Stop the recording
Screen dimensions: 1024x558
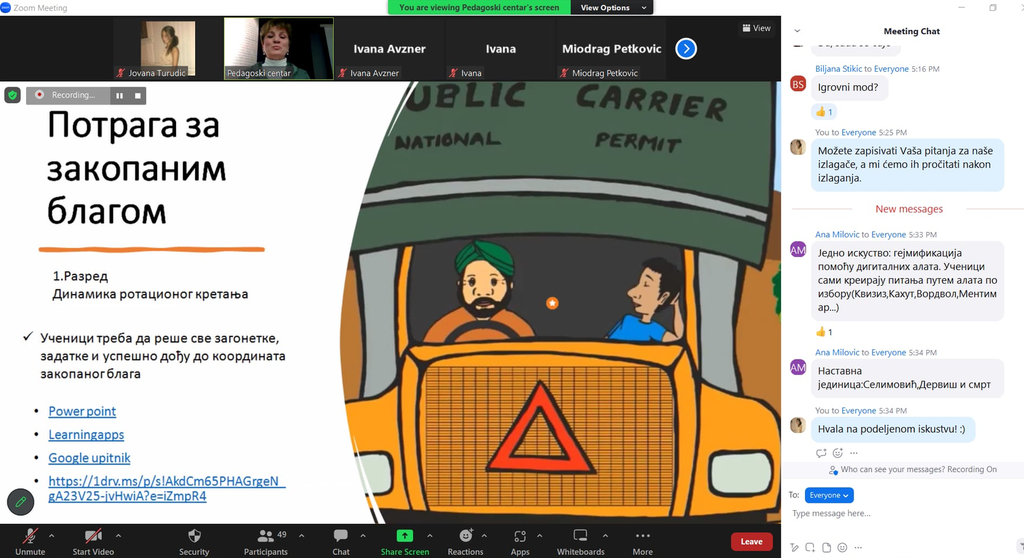(x=138, y=96)
